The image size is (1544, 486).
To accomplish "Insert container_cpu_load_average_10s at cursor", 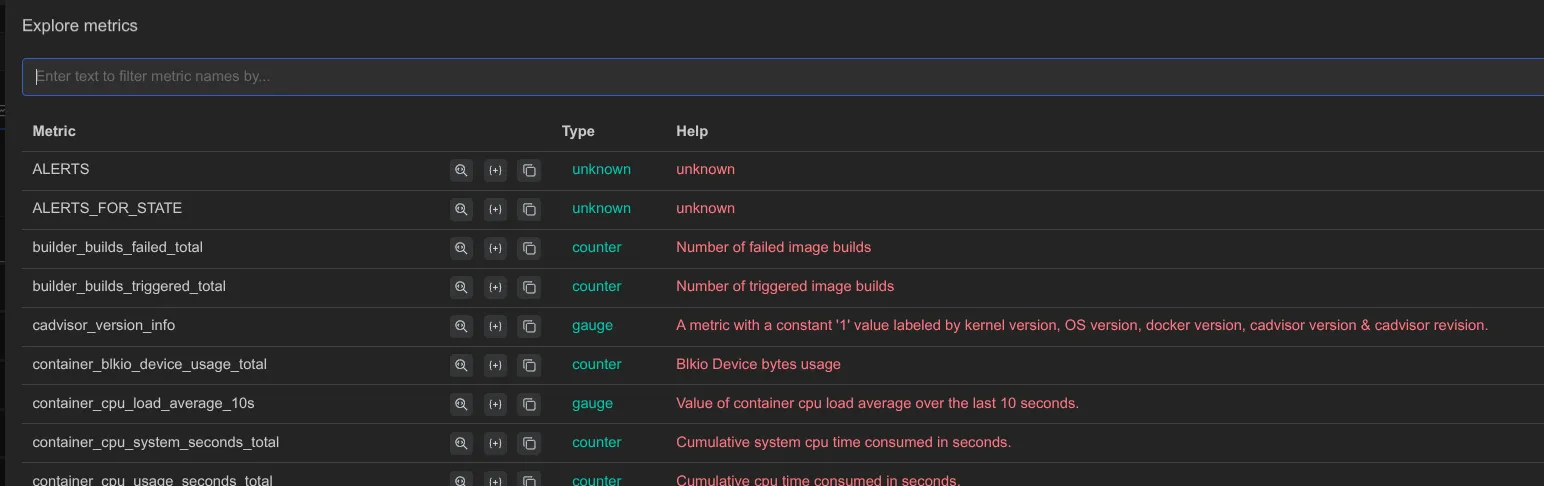I will click(x=495, y=404).
